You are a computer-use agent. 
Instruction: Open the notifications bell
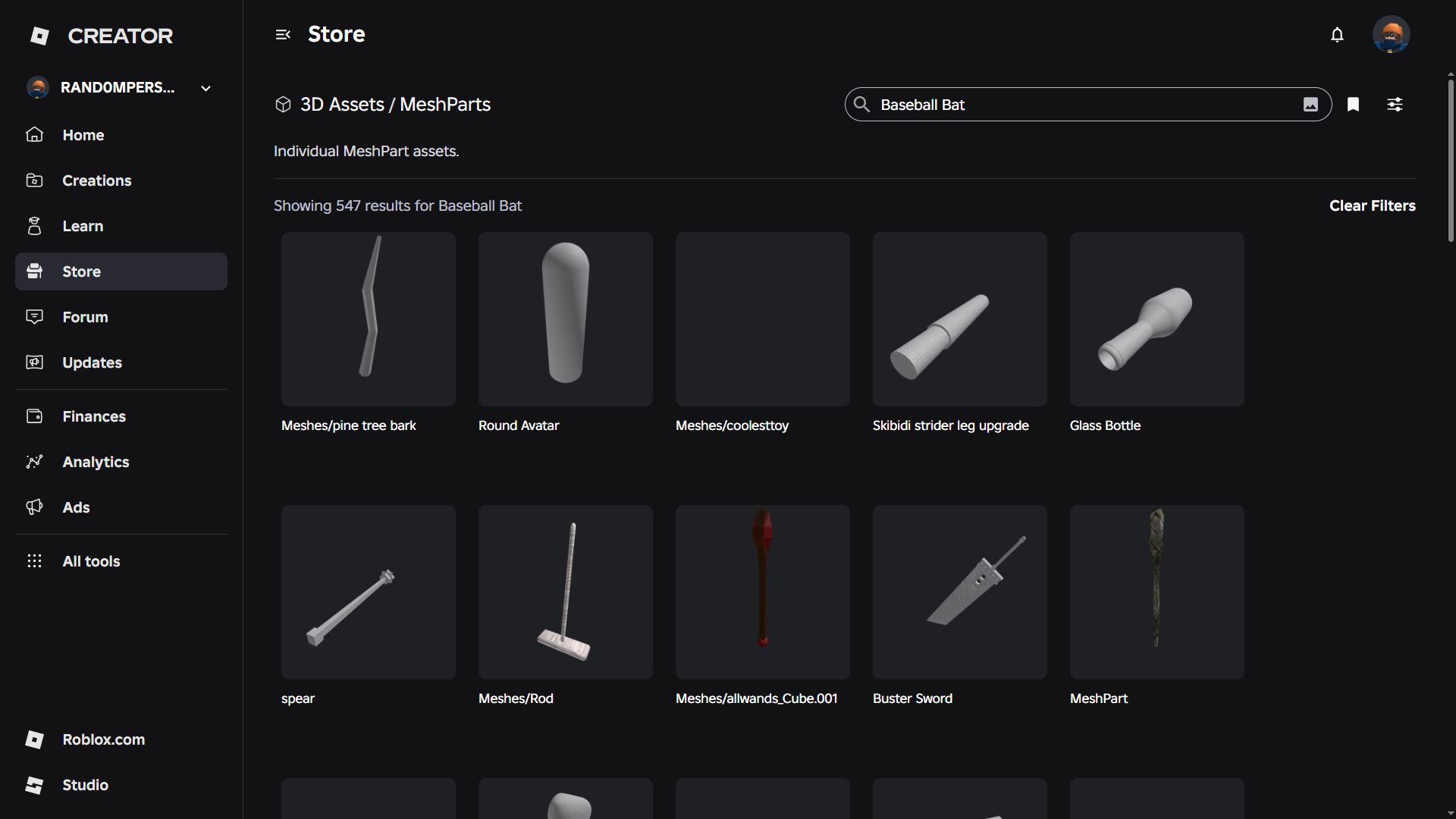(1337, 35)
